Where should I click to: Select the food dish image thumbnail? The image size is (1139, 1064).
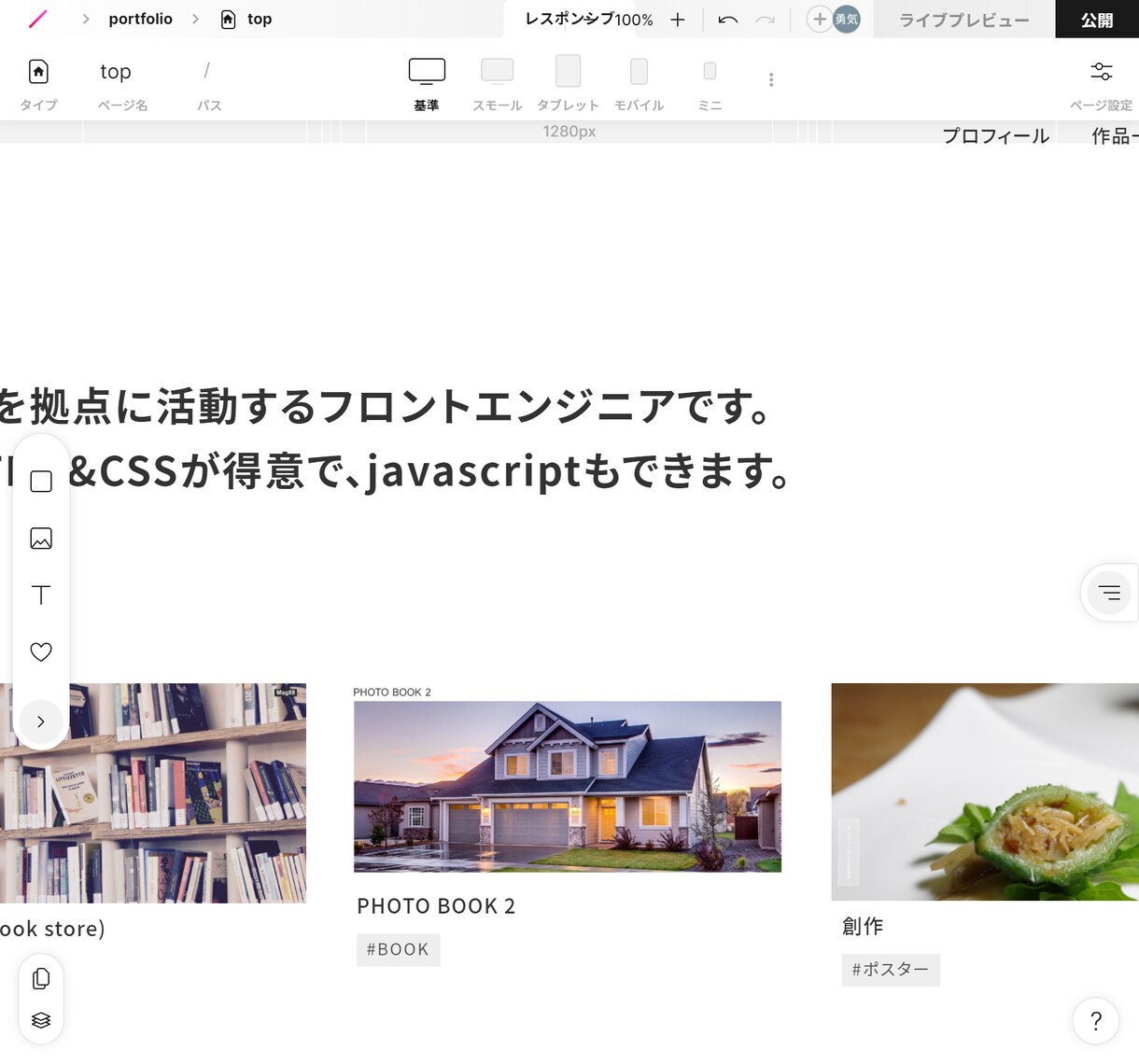985,791
